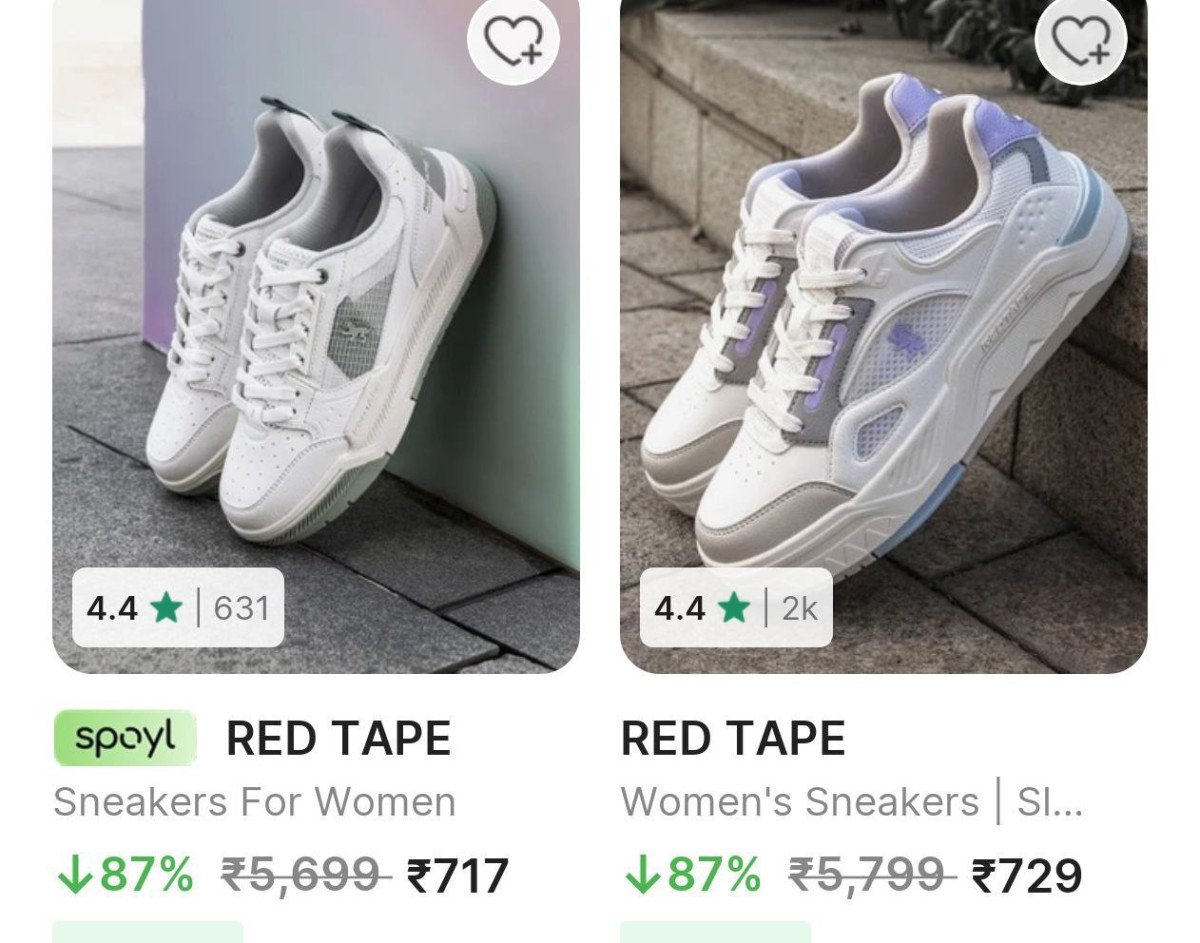This screenshot has height=943, width=1200.
Task: Tap the ₹717 sale price
Action: click(458, 877)
